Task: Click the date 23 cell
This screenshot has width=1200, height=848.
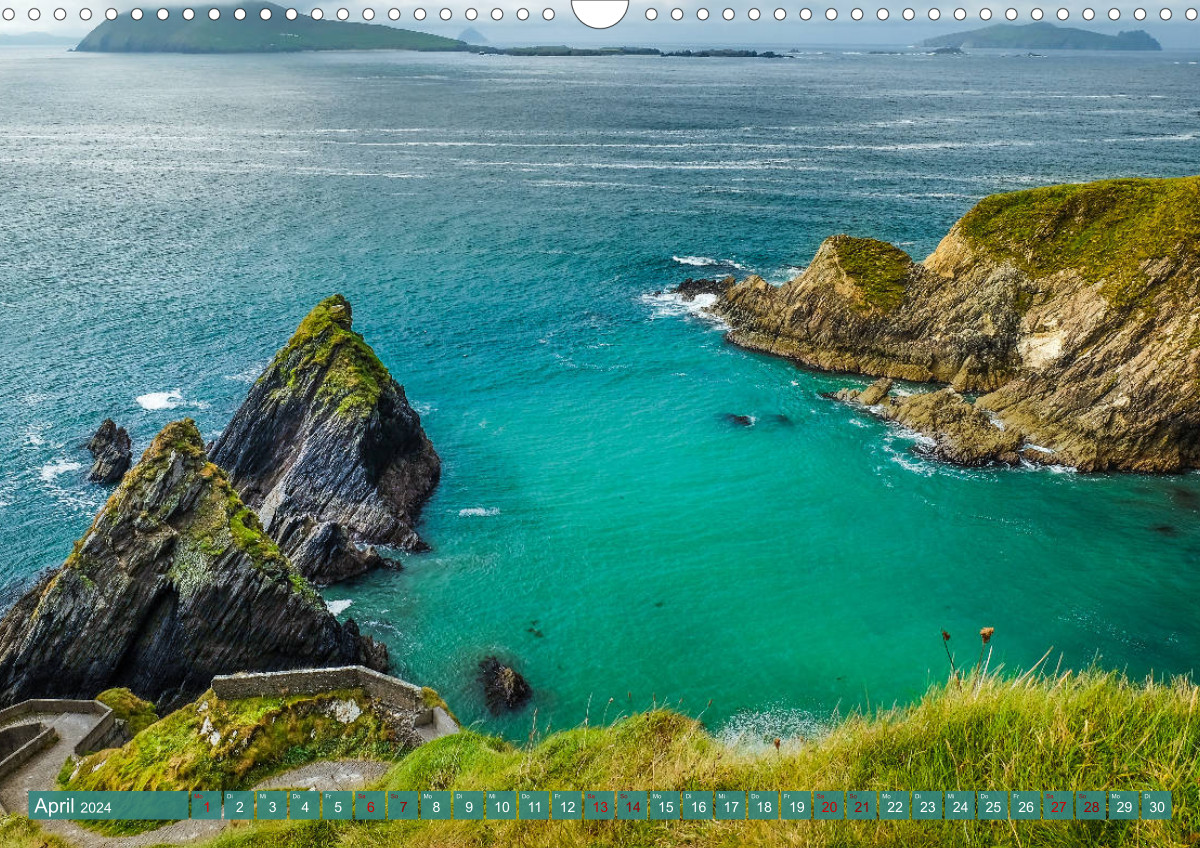Action: 927,806
